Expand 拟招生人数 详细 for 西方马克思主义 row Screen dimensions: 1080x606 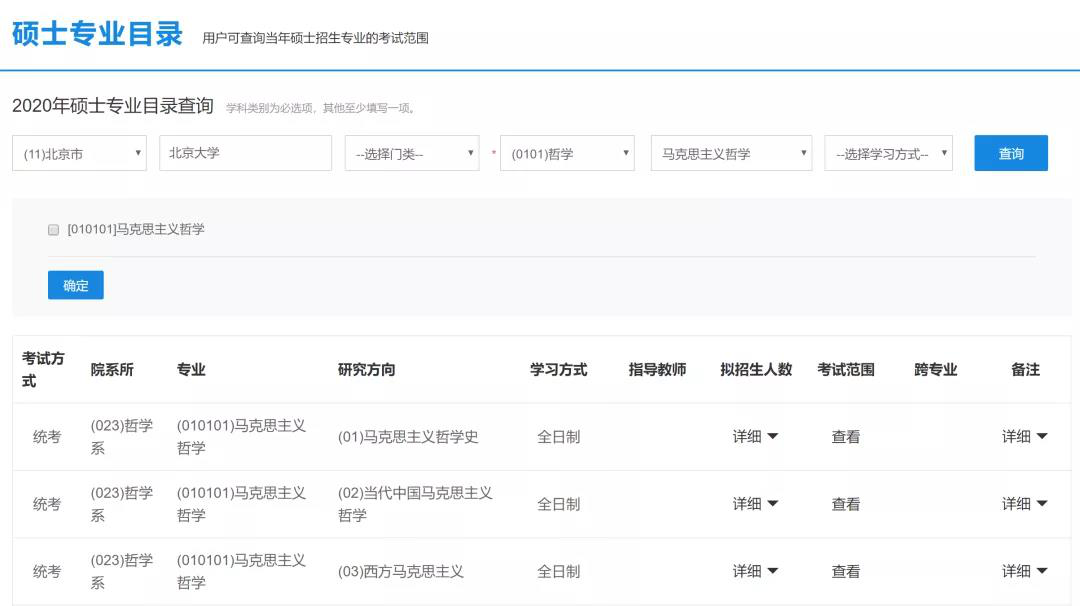[755, 571]
